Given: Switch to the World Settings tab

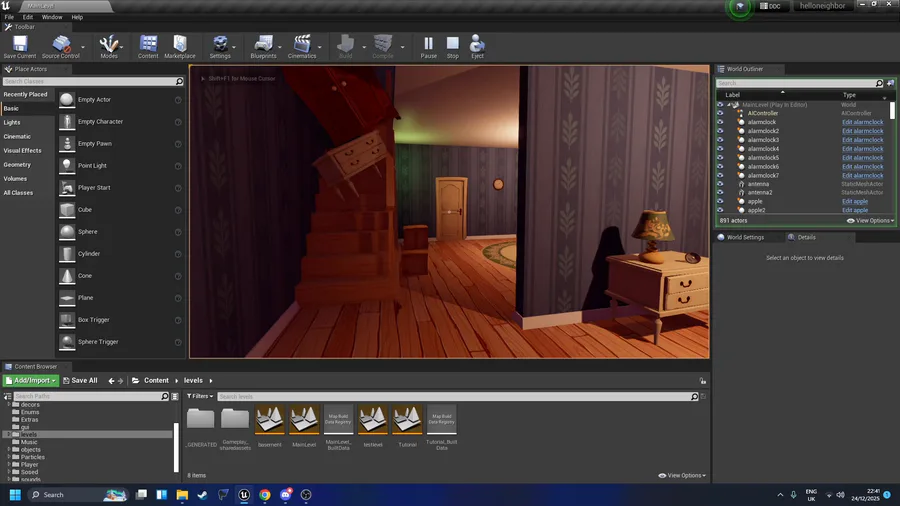Looking at the screenshot, I should (744, 238).
